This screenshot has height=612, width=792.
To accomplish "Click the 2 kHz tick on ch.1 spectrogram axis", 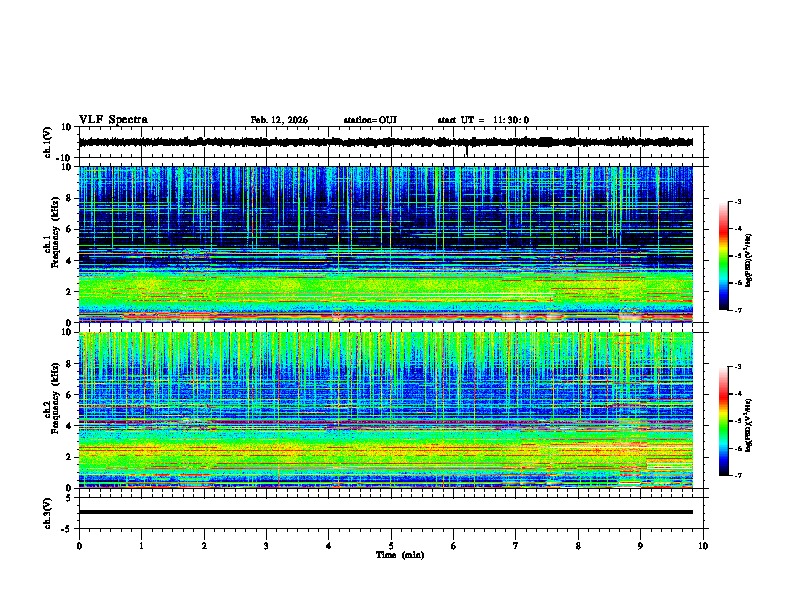I will [x=69, y=292].
